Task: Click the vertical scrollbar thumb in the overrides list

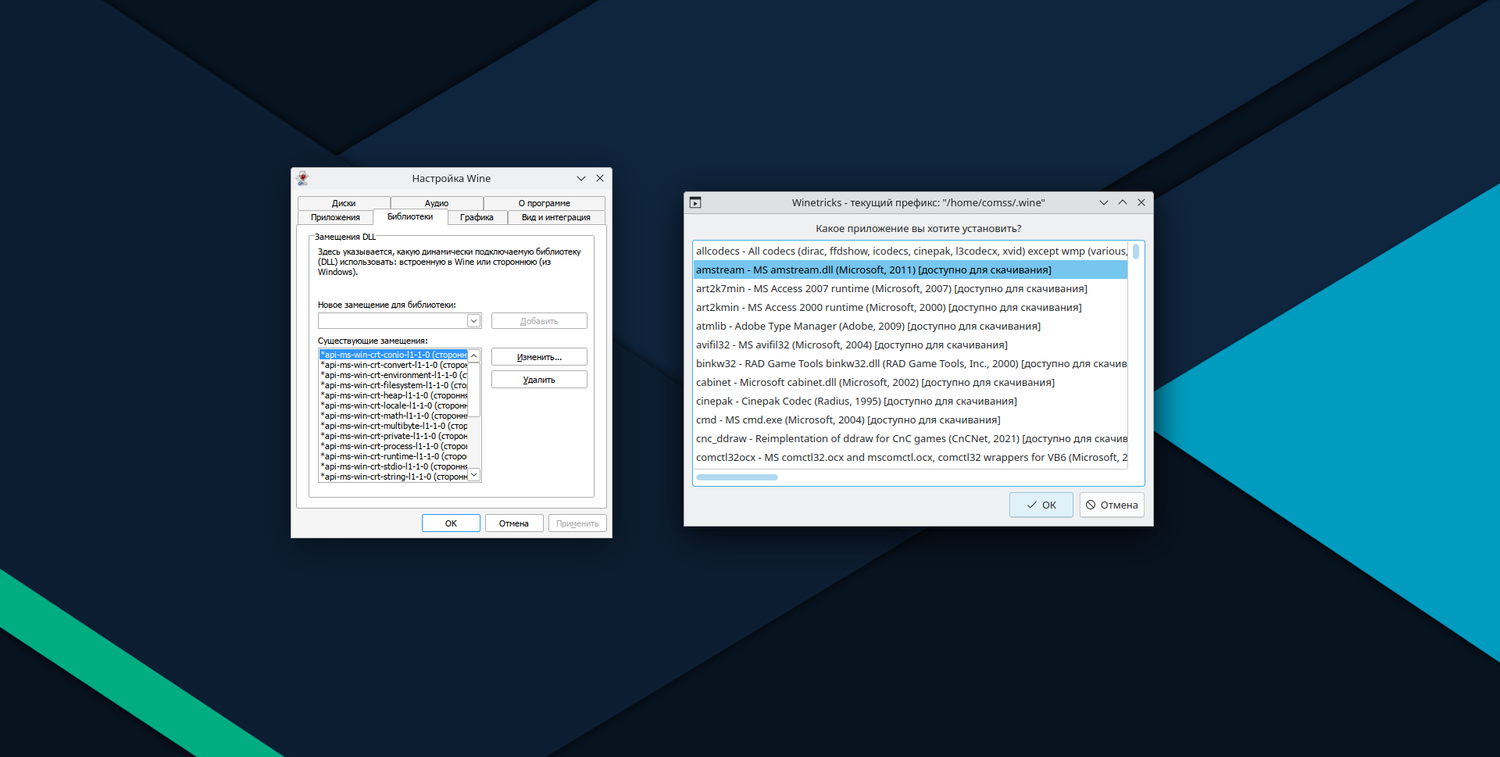Action: click(474, 389)
